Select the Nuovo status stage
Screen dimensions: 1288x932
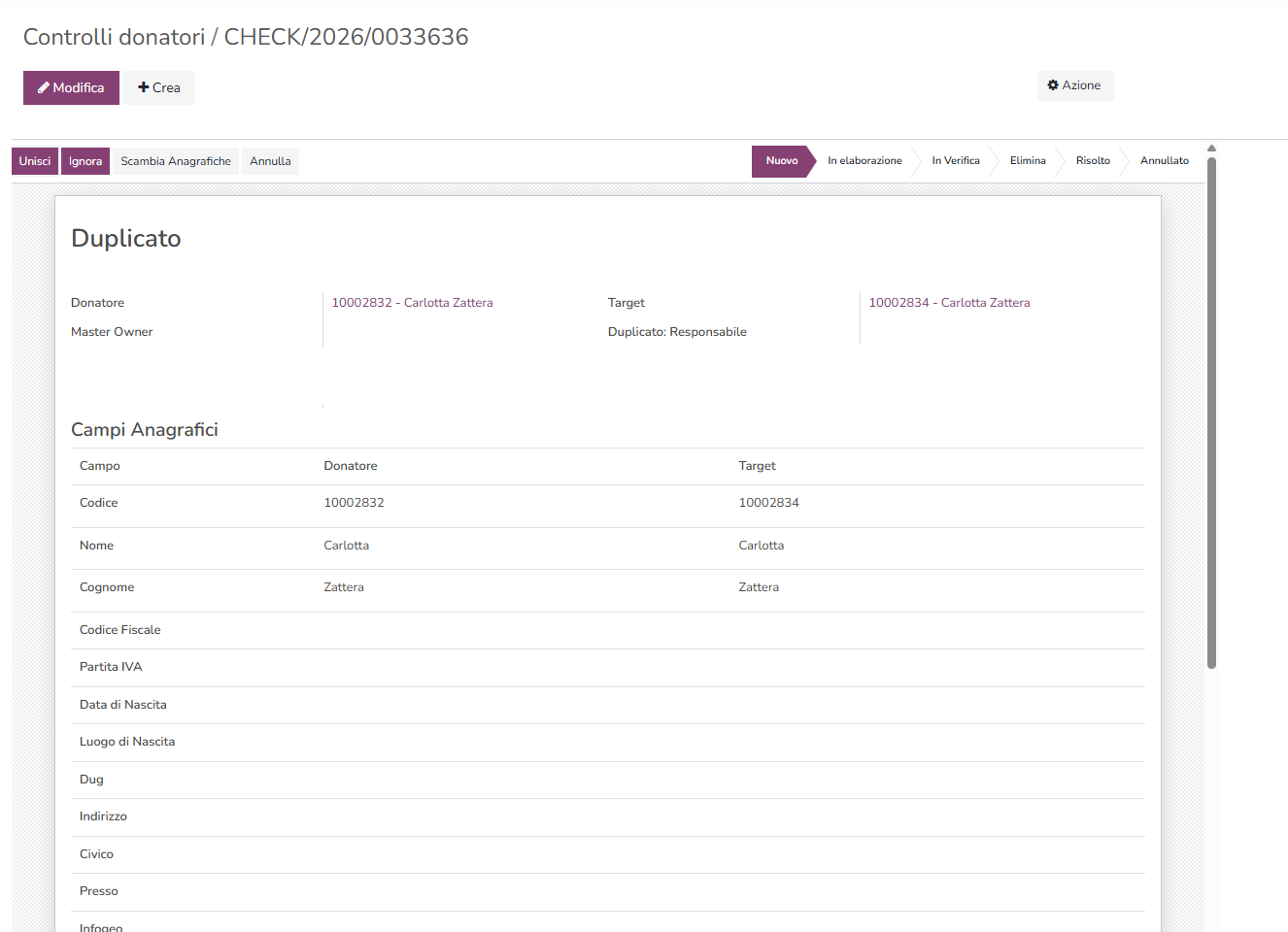[x=782, y=161]
